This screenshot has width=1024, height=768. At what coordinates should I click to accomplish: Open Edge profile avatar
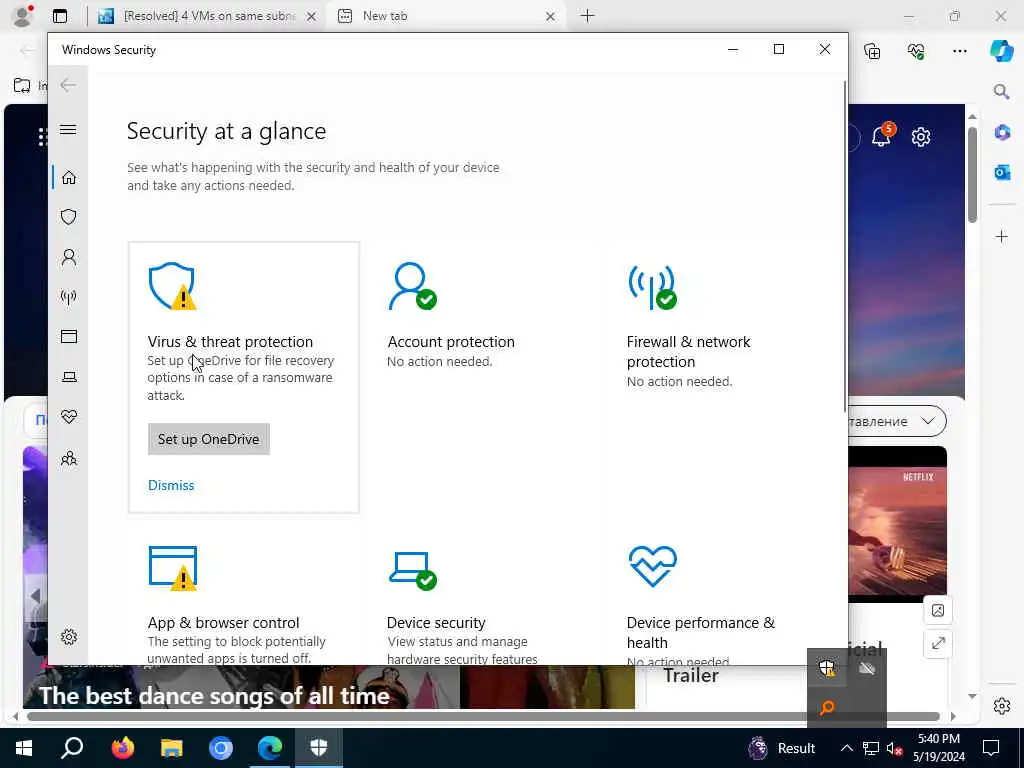pyautogui.click(x=23, y=15)
